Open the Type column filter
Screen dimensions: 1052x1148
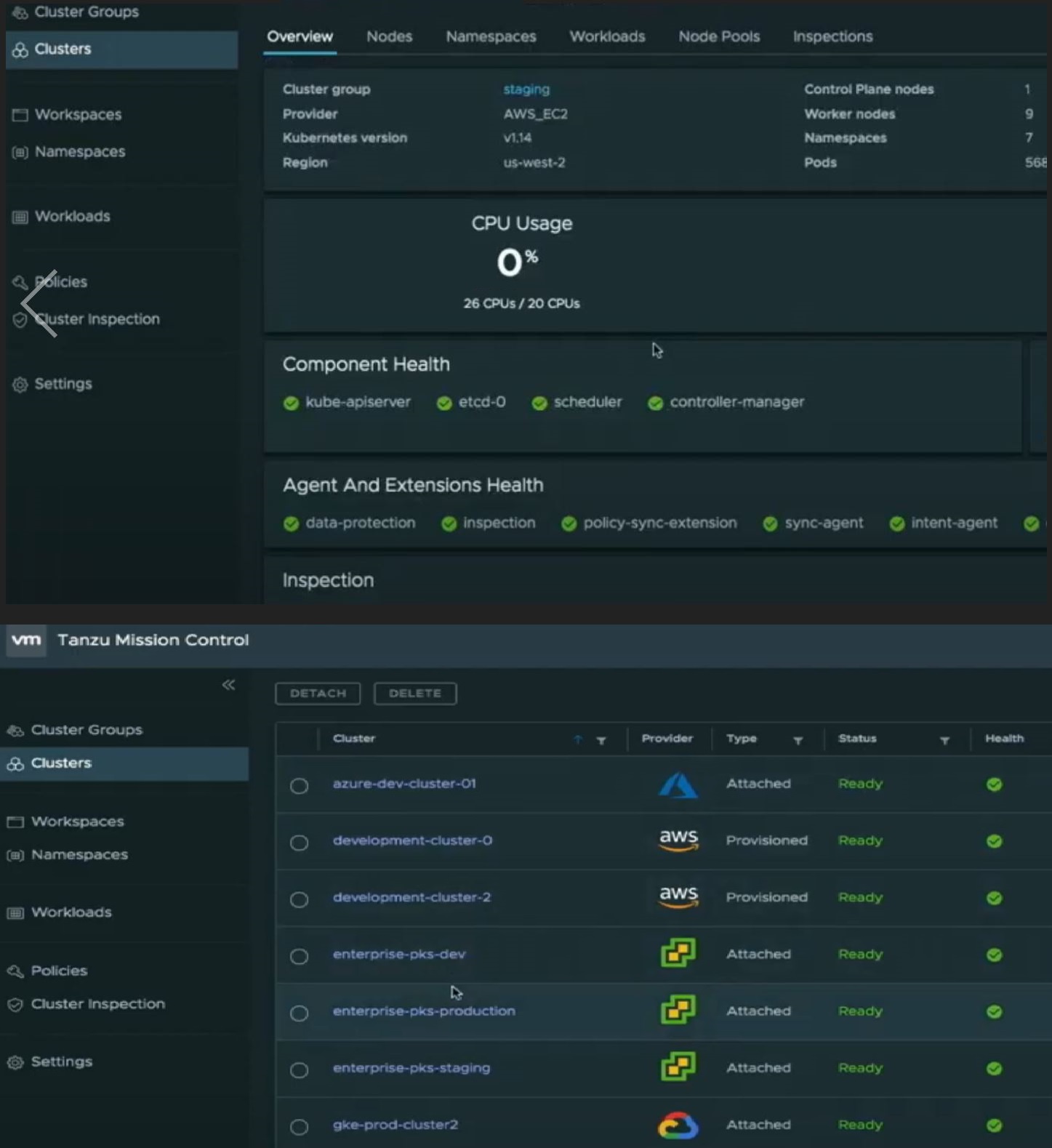coord(798,740)
